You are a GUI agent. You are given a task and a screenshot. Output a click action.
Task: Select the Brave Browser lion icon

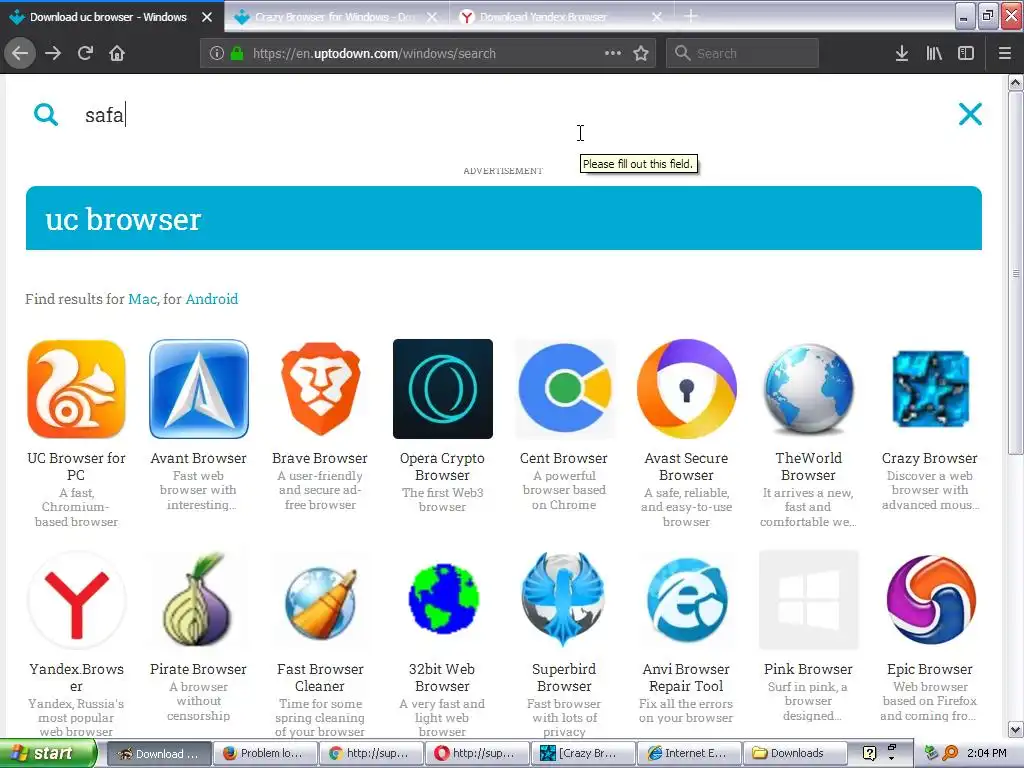(320, 389)
